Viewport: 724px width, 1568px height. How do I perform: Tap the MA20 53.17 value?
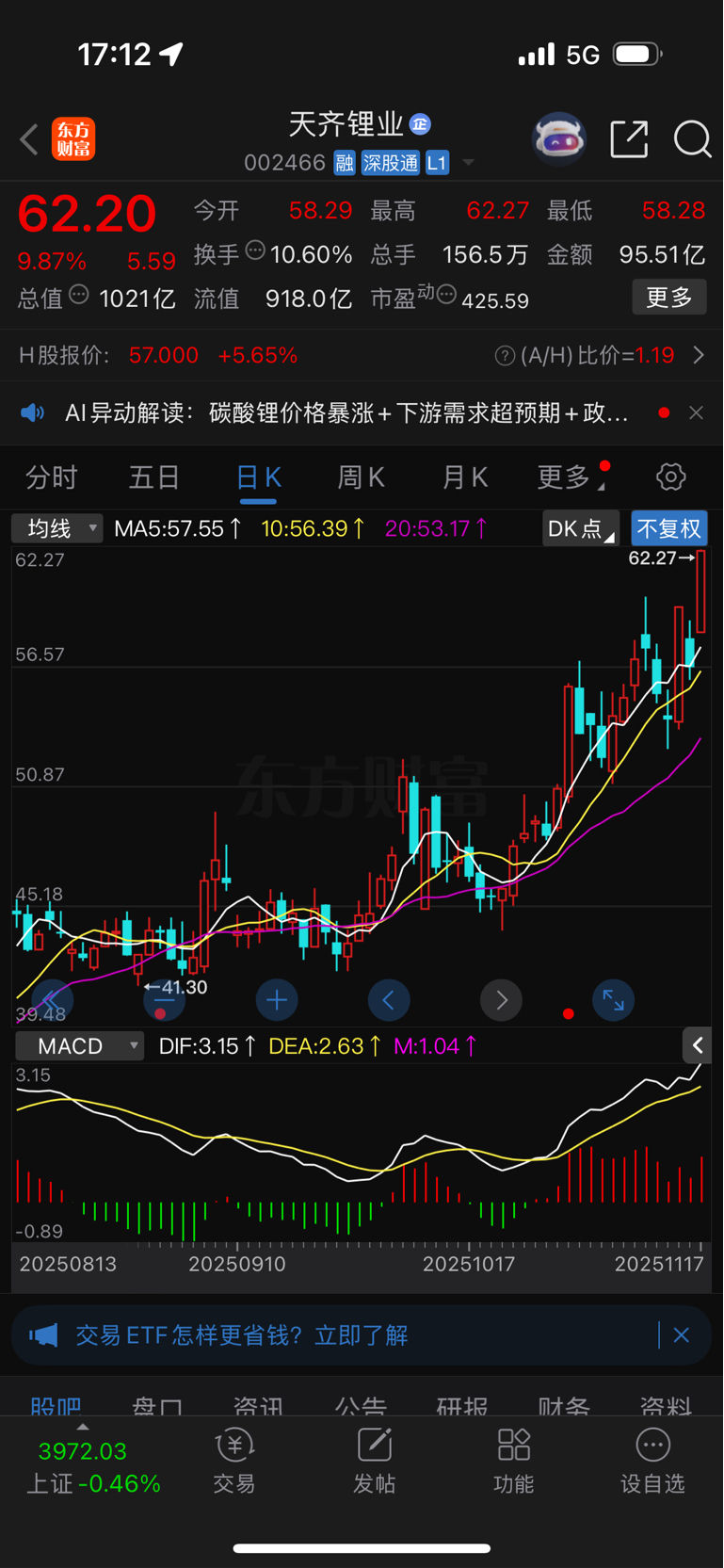[x=436, y=528]
